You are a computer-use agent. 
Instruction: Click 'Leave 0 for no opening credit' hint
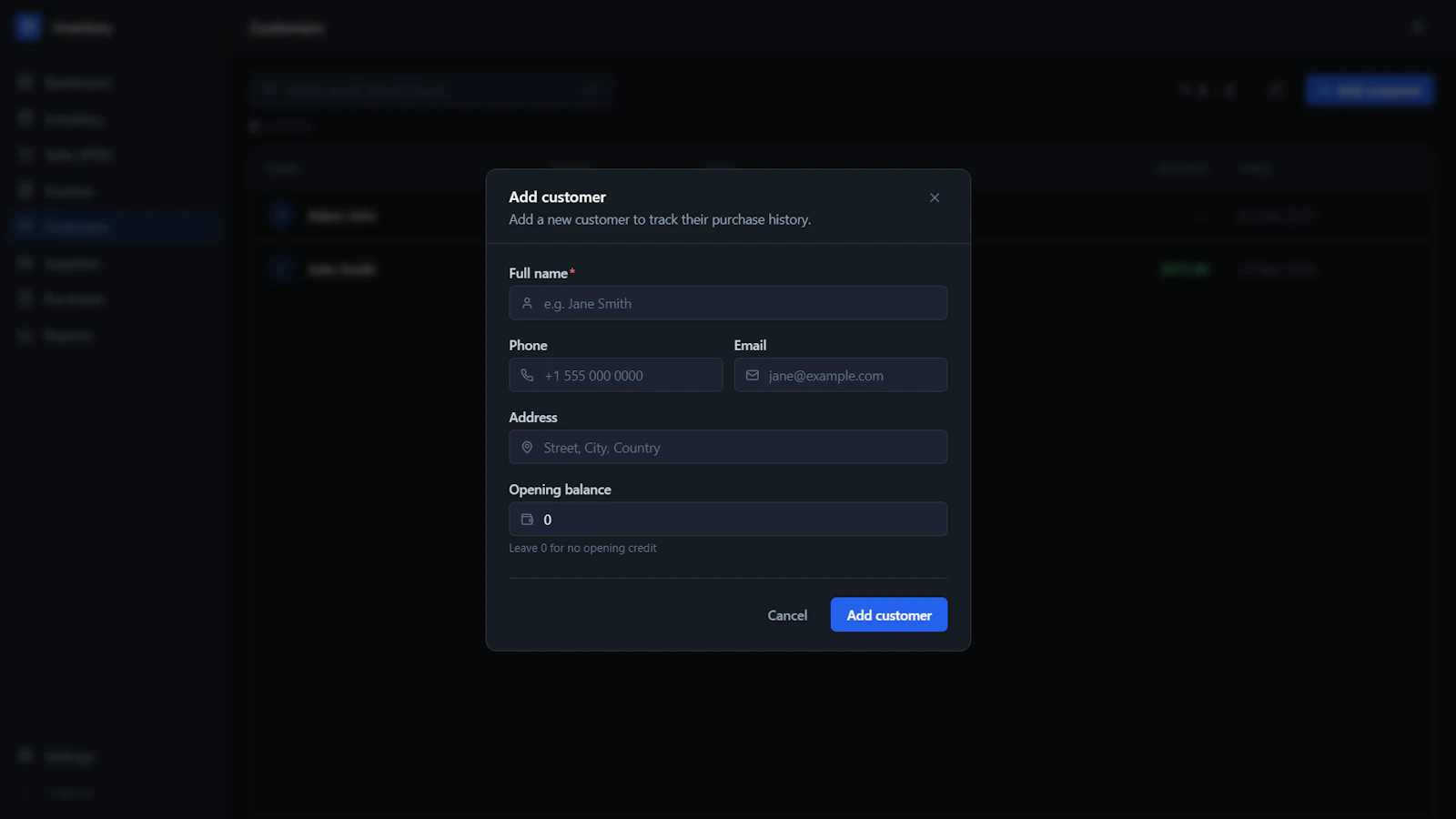click(582, 548)
